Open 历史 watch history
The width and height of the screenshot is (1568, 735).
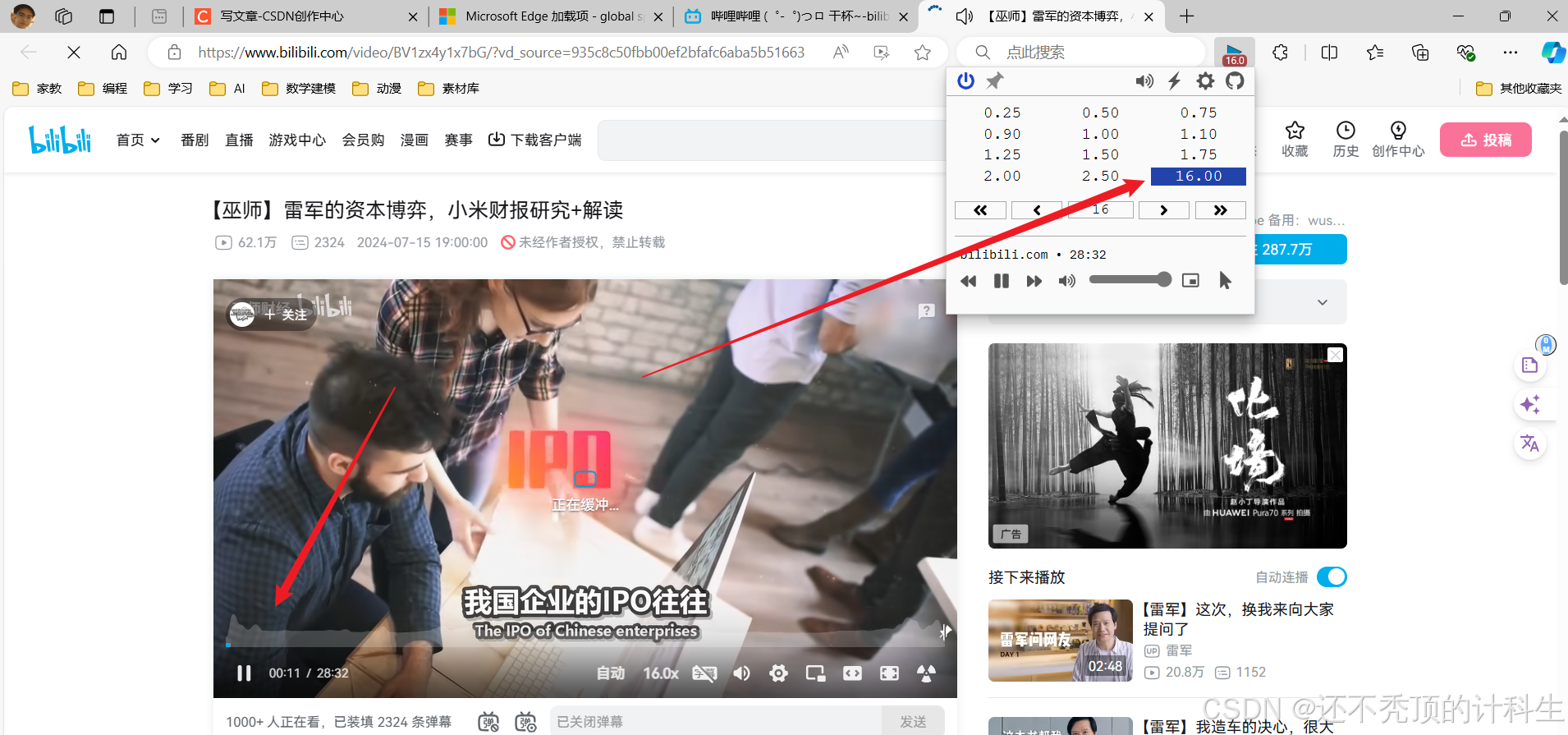(1346, 140)
